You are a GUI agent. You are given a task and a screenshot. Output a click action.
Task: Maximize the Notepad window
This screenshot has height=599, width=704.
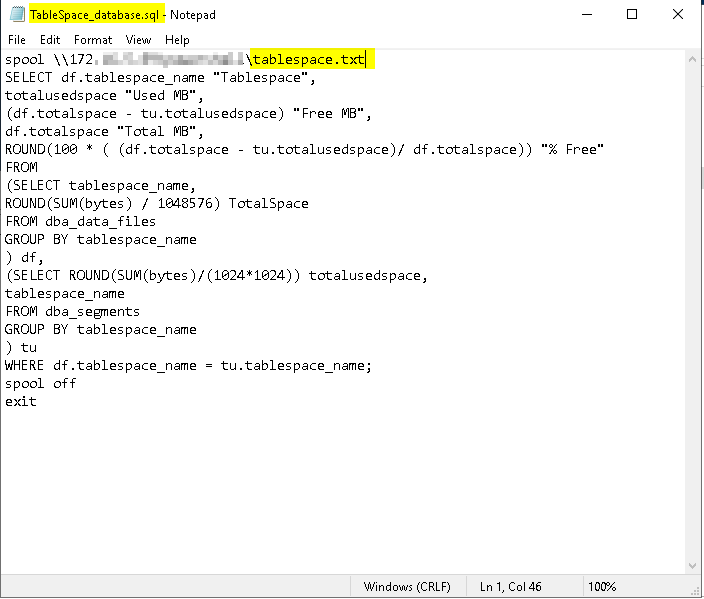pos(632,15)
